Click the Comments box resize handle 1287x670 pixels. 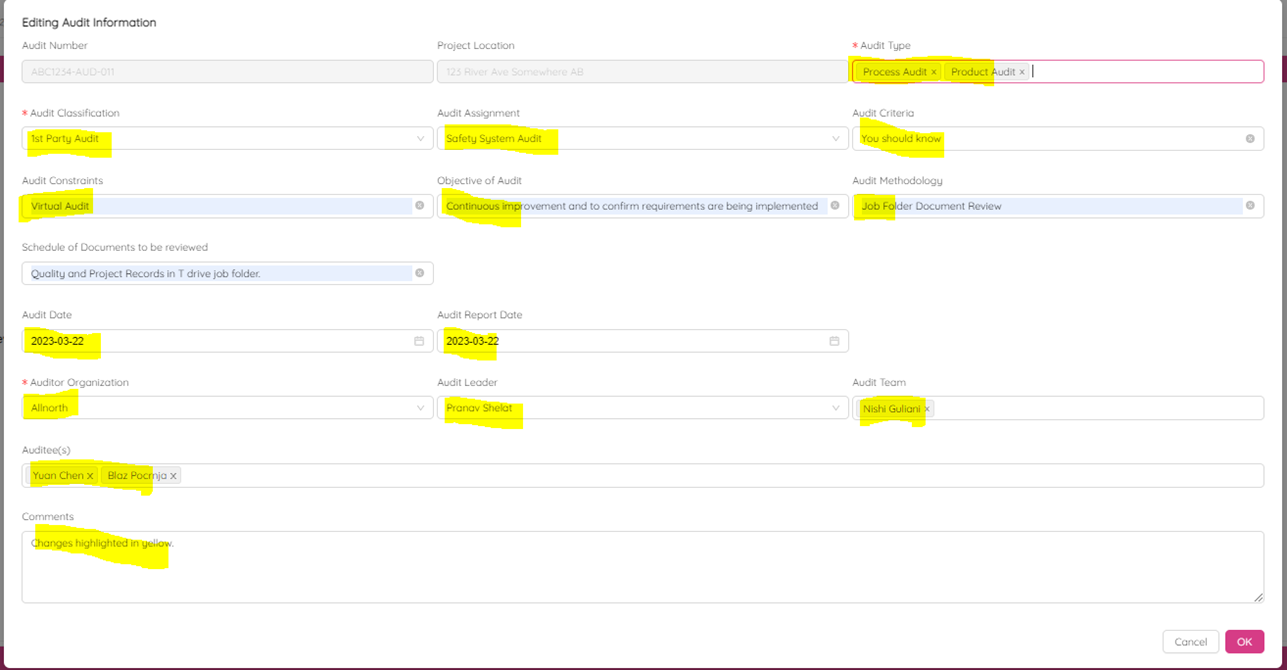[1258, 597]
